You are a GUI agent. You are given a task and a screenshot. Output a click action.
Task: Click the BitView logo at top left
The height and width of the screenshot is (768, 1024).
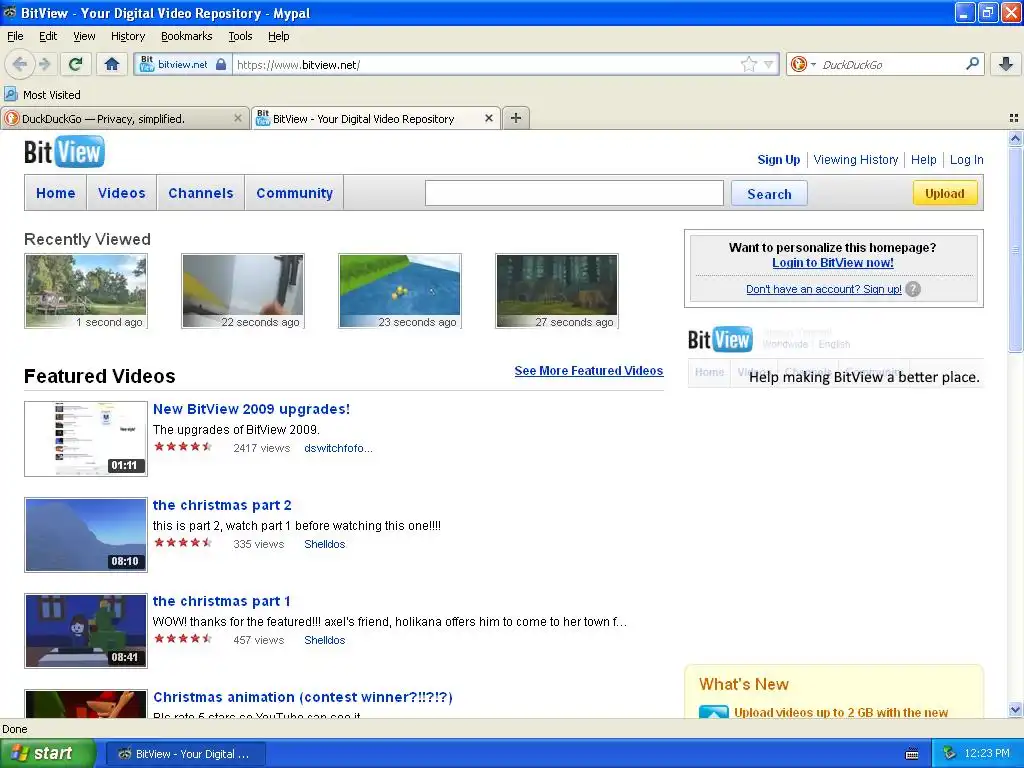pos(64,152)
